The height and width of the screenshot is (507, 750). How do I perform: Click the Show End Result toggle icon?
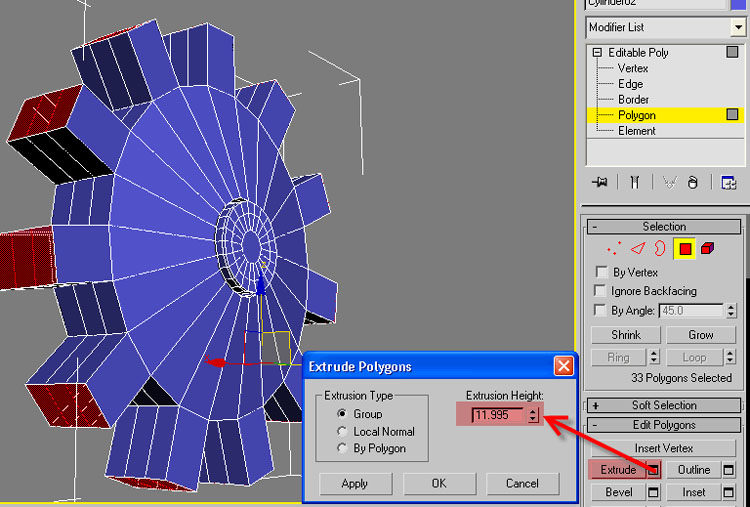pyautogui.click(x=634, y=182)
